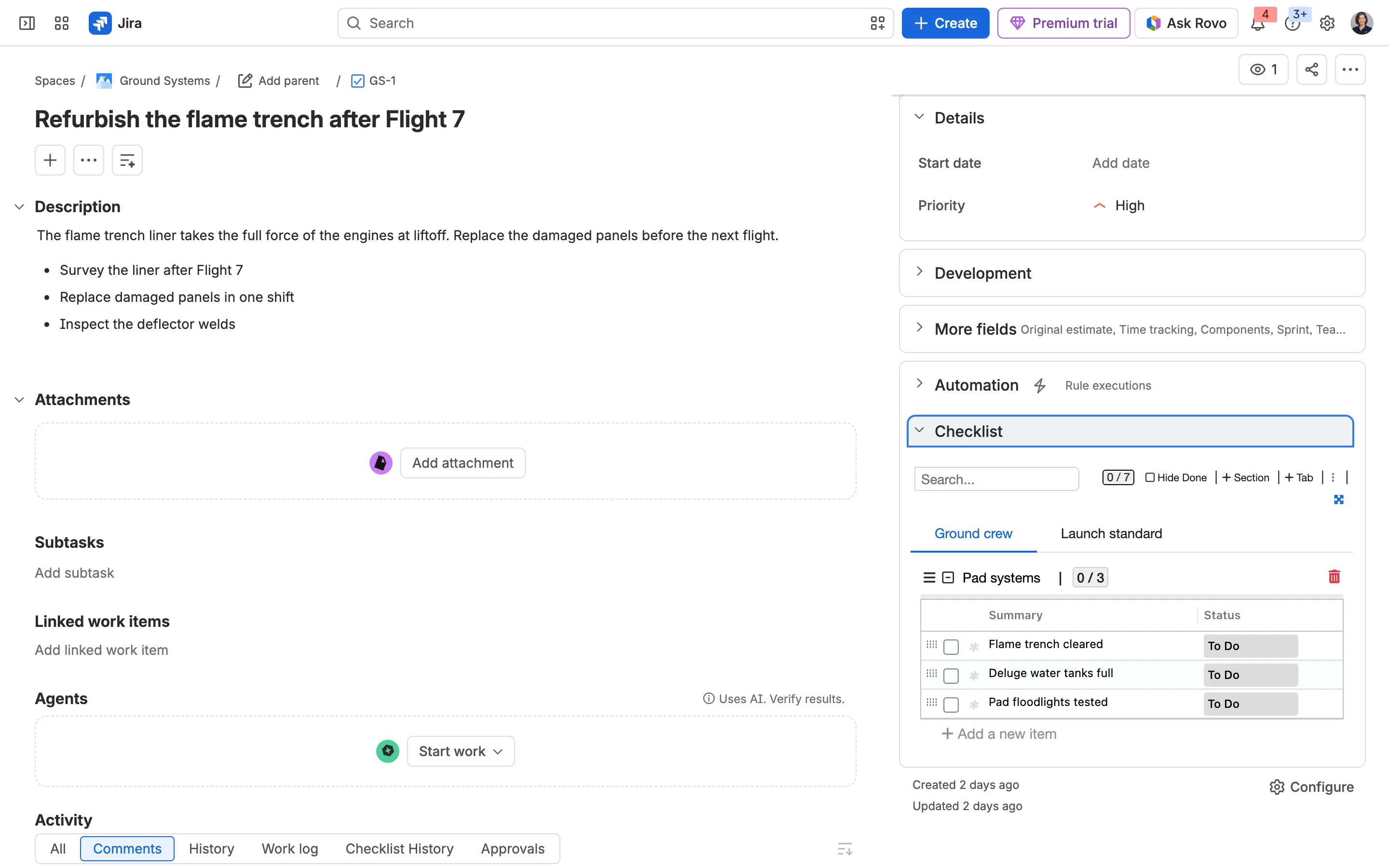The image size is (1389, 868).
Task: Click the Create button
Action: coord(945,23)
